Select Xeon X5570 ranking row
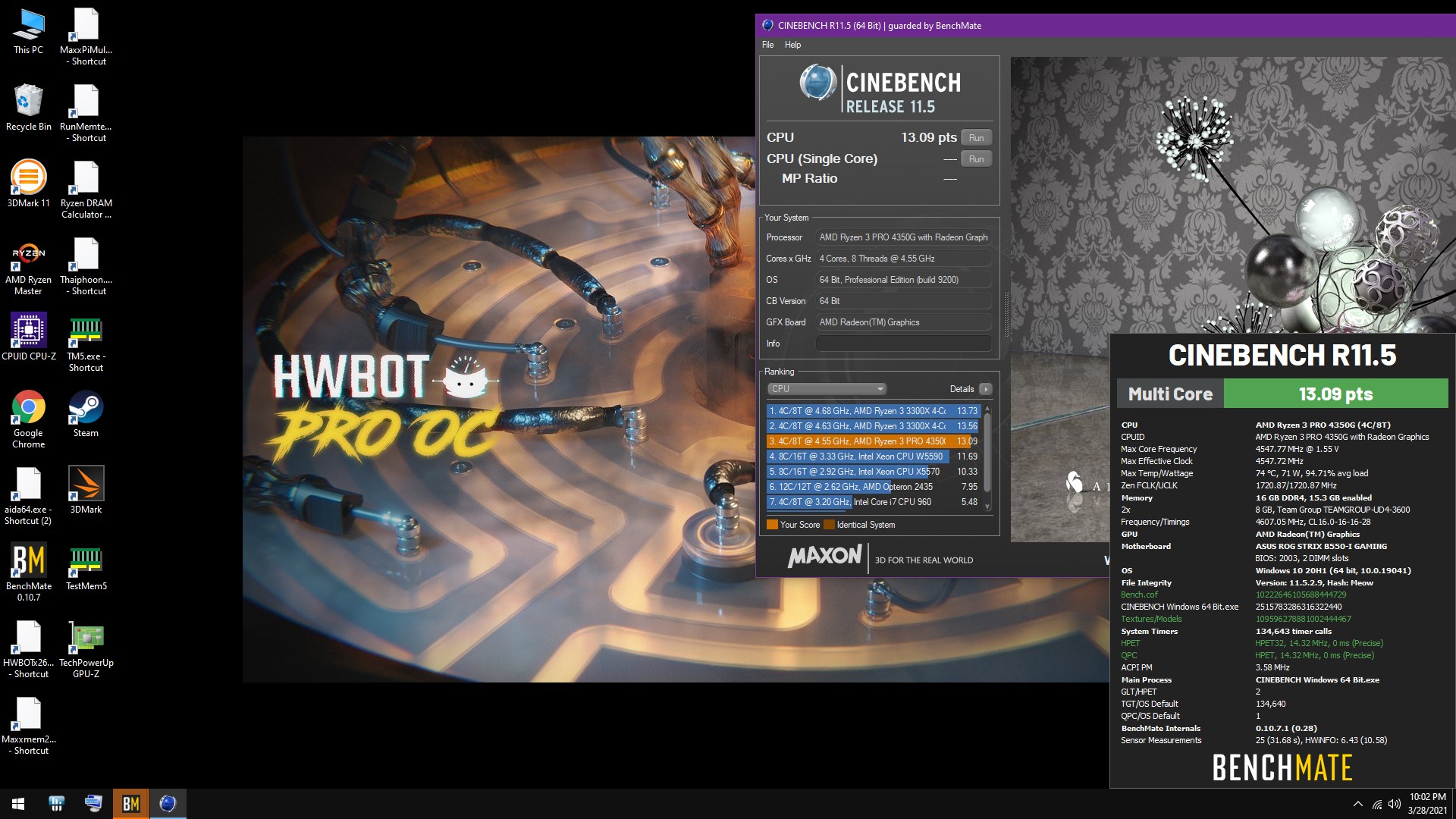1456x819 pixels. point(874,472)
